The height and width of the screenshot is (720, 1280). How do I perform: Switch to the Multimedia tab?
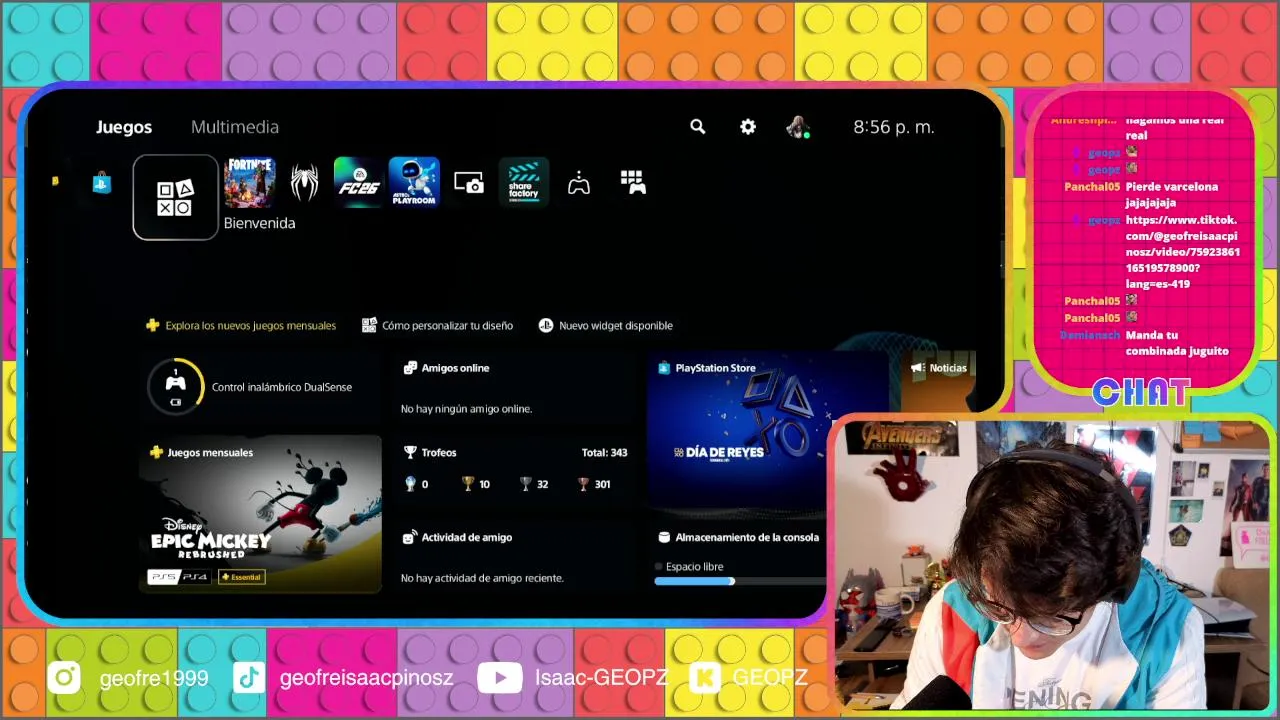coord(235,127)
